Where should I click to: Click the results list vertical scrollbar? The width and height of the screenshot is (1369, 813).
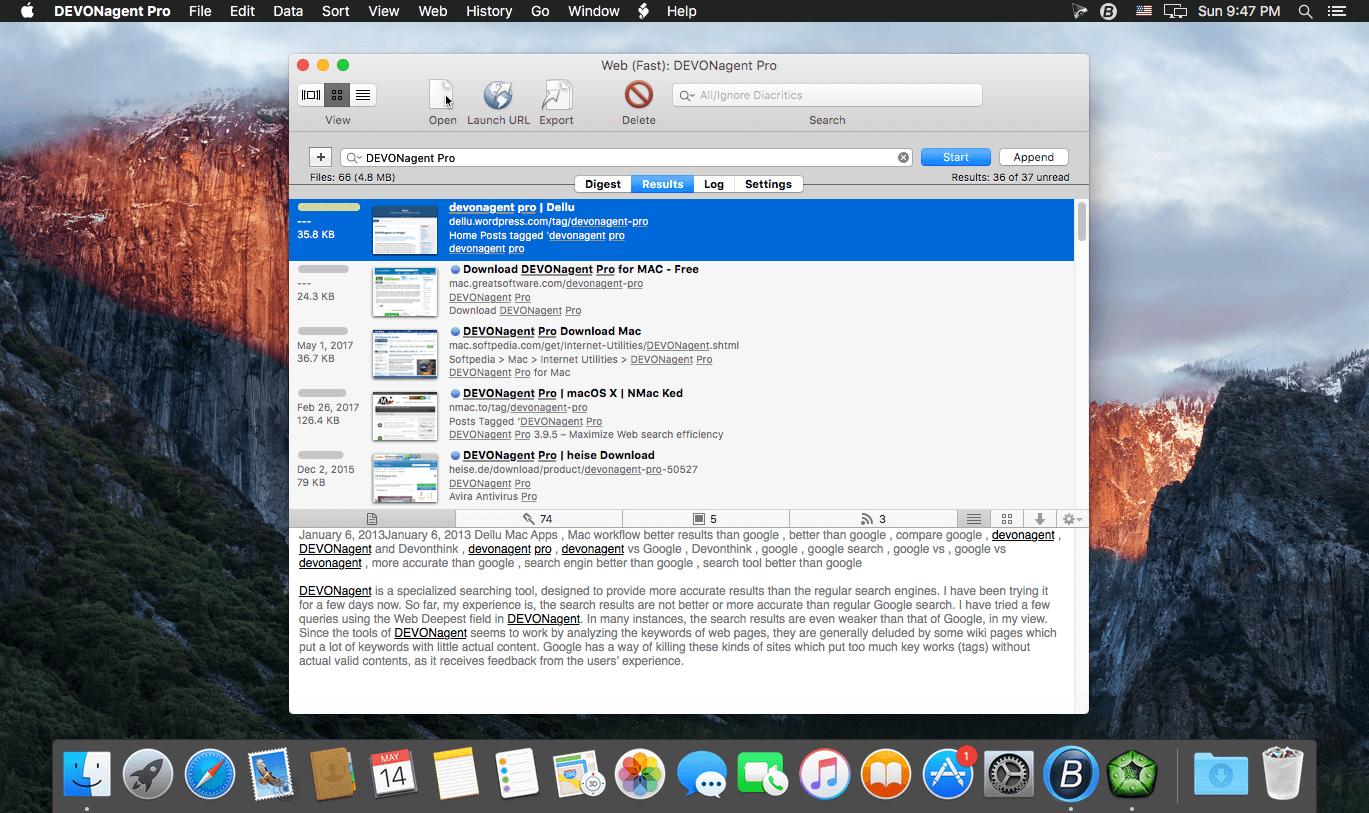click(1081, 222)
